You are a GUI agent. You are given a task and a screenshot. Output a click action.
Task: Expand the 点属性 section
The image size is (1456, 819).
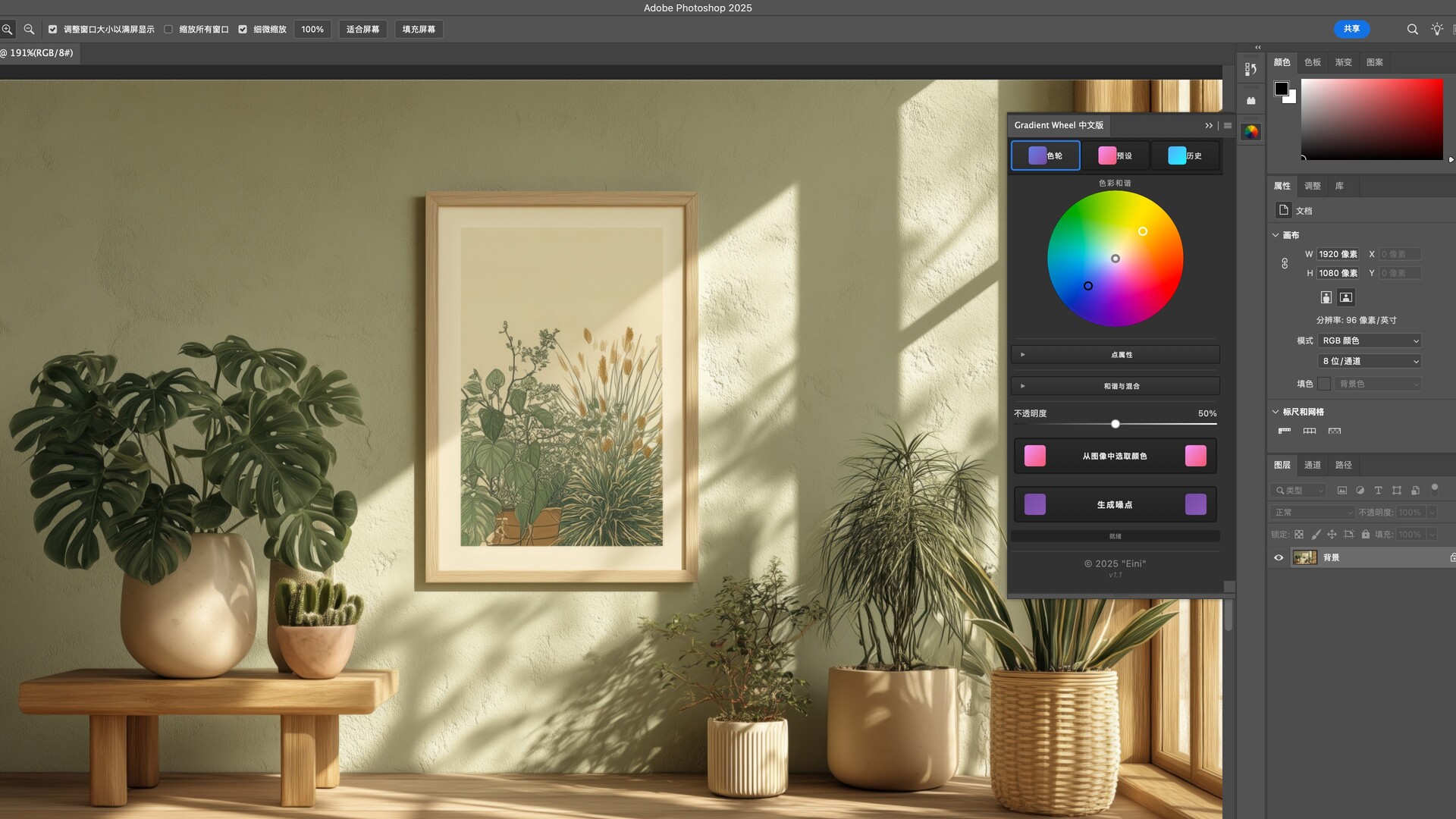coord(1115,354)
